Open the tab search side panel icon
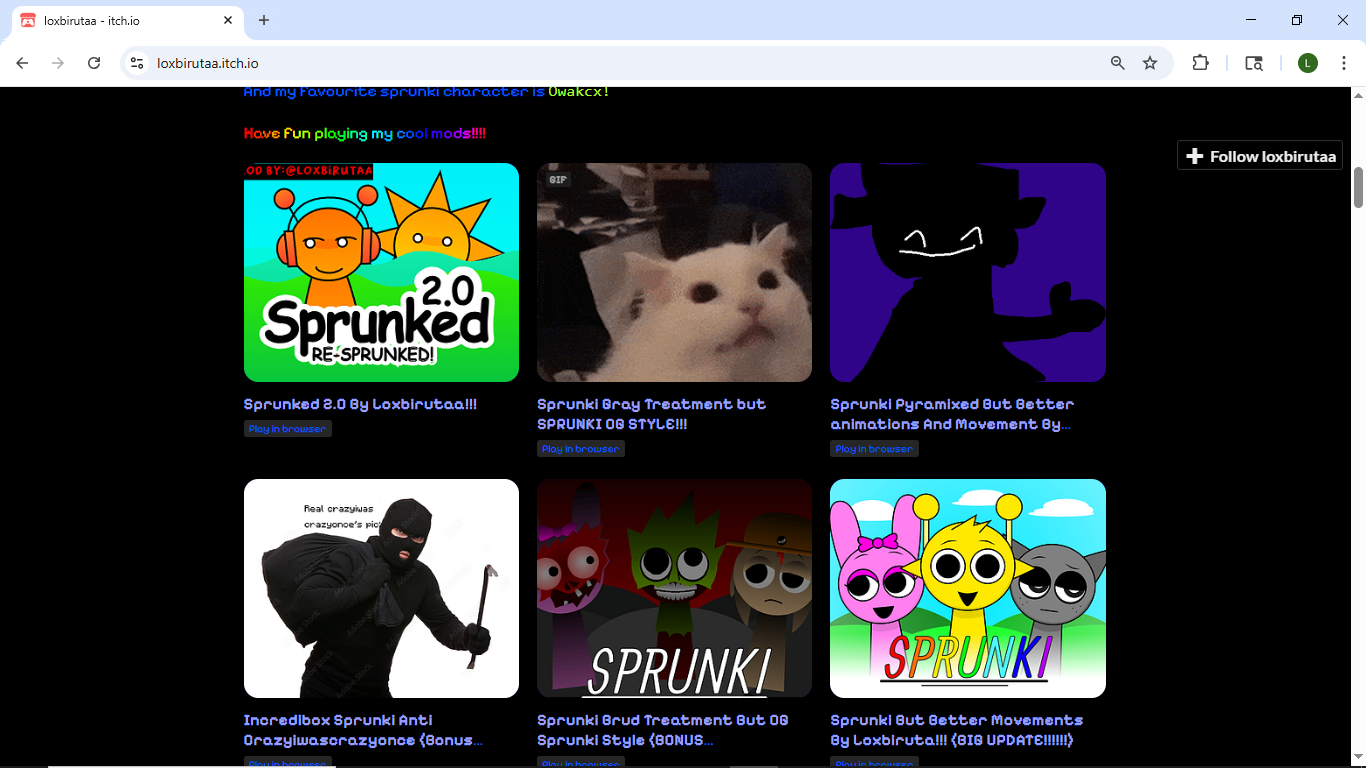 pos(1253,63)
